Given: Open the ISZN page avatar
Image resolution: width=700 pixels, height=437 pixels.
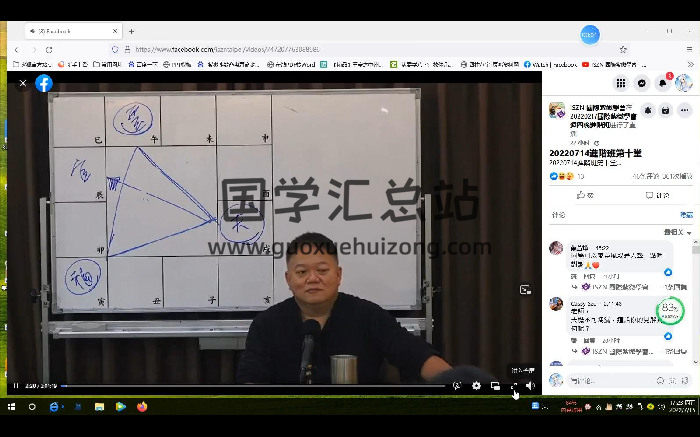Looking at the screenshot, I should pyautogui.click(x=557, y=110).
